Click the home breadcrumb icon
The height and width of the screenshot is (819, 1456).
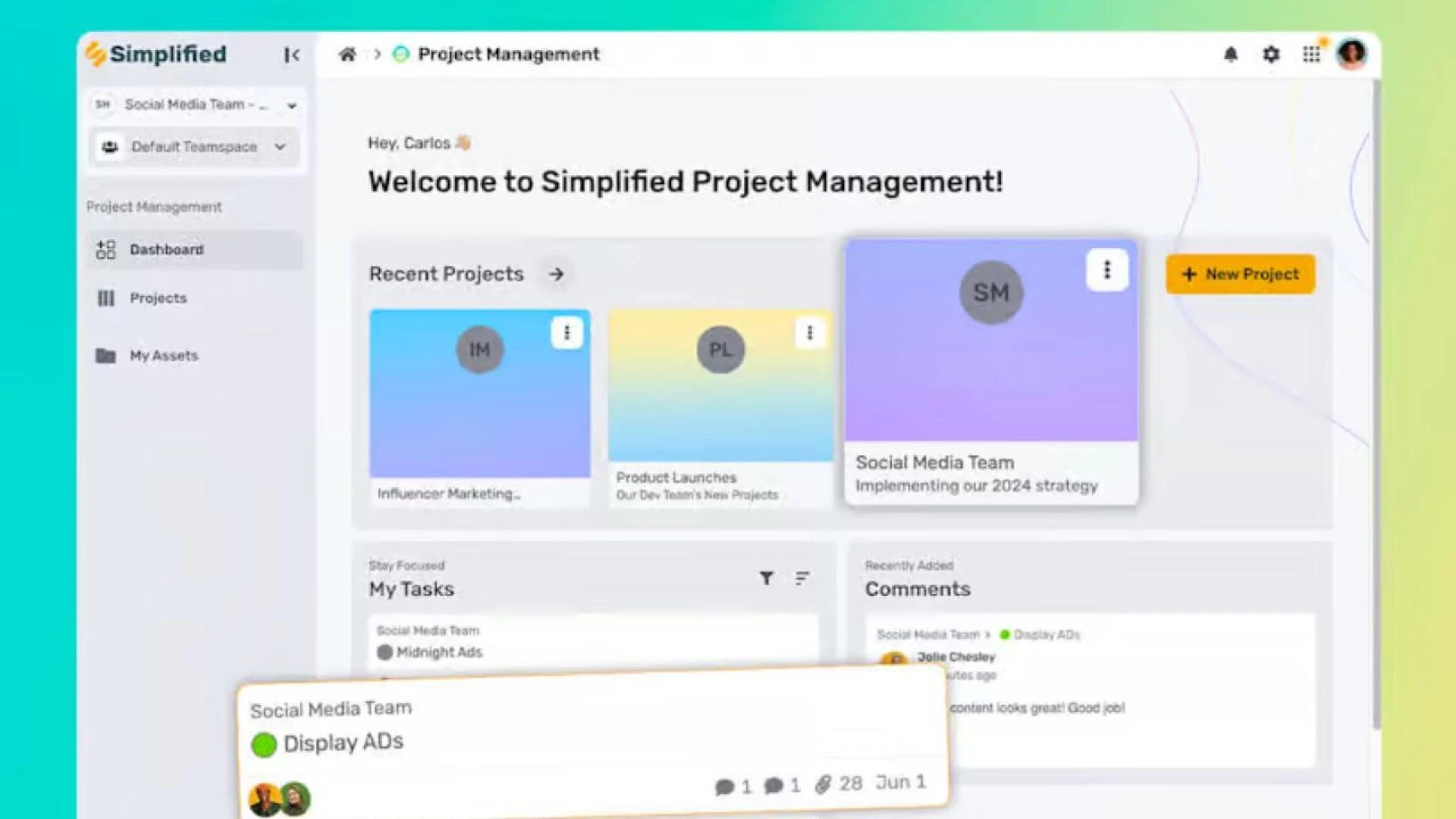click(348, 54)
